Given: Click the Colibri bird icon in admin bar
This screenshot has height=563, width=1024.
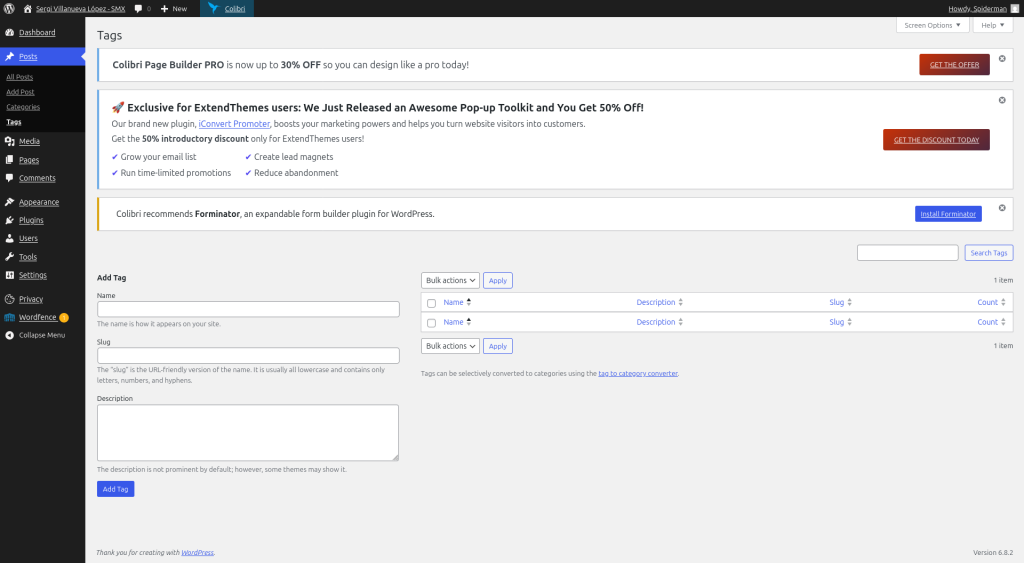Looking at the screenshot, I should click(x=213, y=8).
